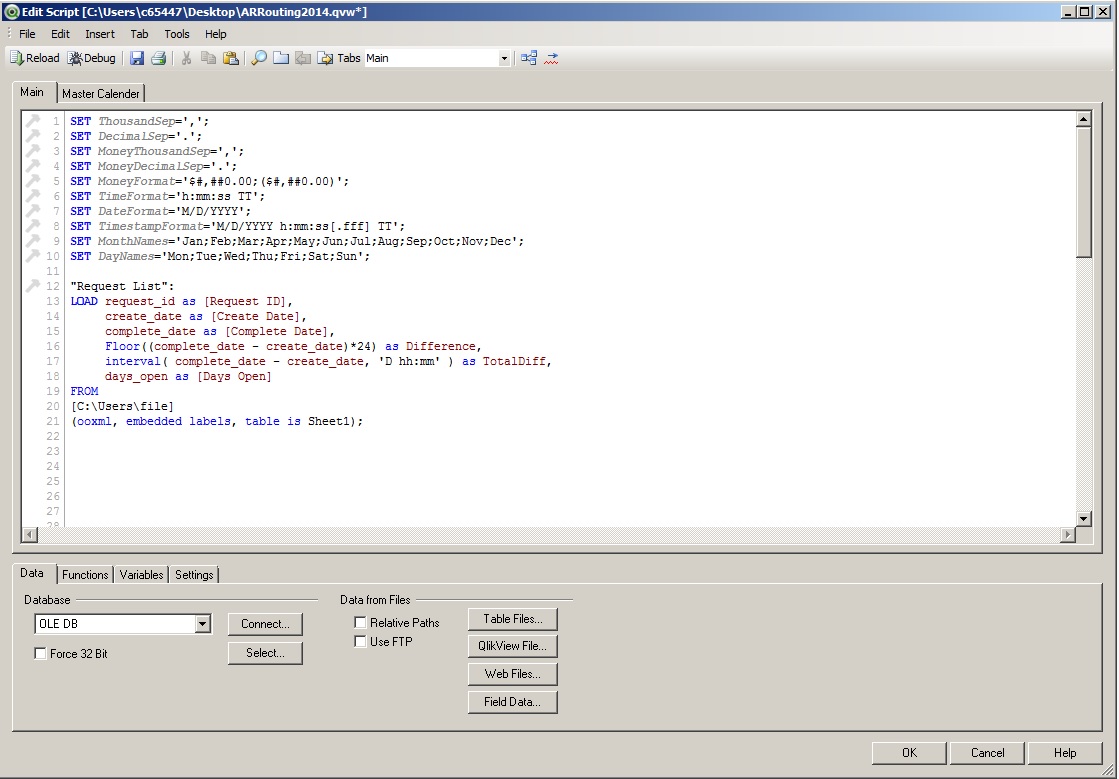Screen dimensions: 1119x779
Task: Switch to the Master Calender tab
Action: click(101, 94)
